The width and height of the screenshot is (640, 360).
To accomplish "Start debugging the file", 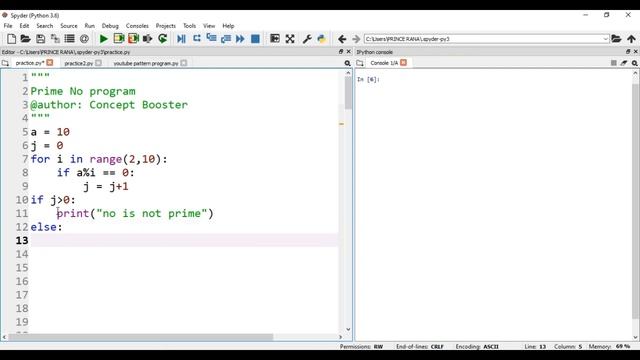I will 181,39.
